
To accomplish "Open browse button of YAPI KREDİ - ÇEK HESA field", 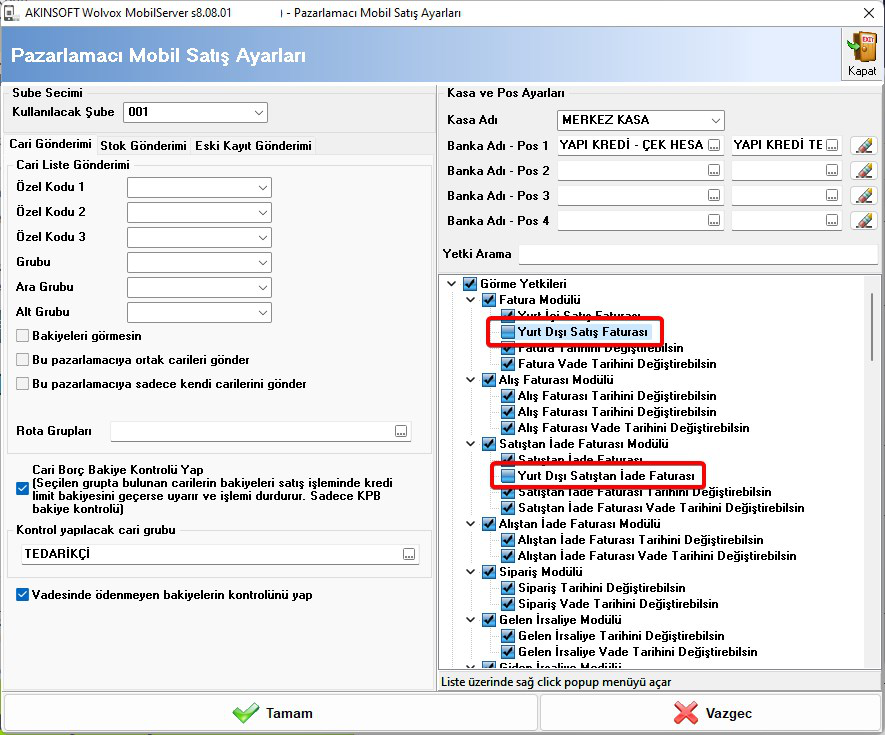I will (714, 145).
